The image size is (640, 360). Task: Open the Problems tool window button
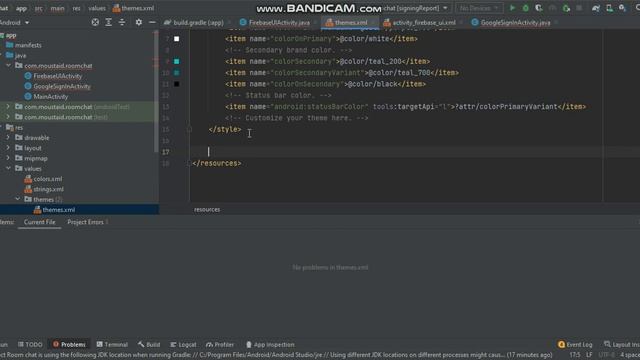[x=69, y=344]
